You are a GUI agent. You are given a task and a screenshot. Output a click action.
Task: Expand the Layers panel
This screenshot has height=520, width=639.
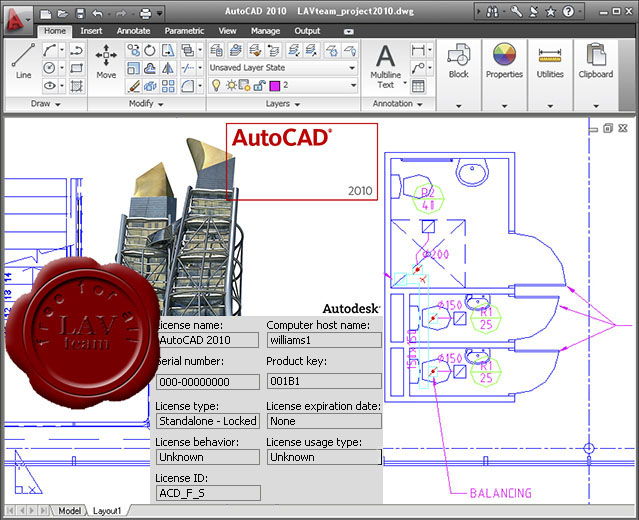click(x=283, y=104)
